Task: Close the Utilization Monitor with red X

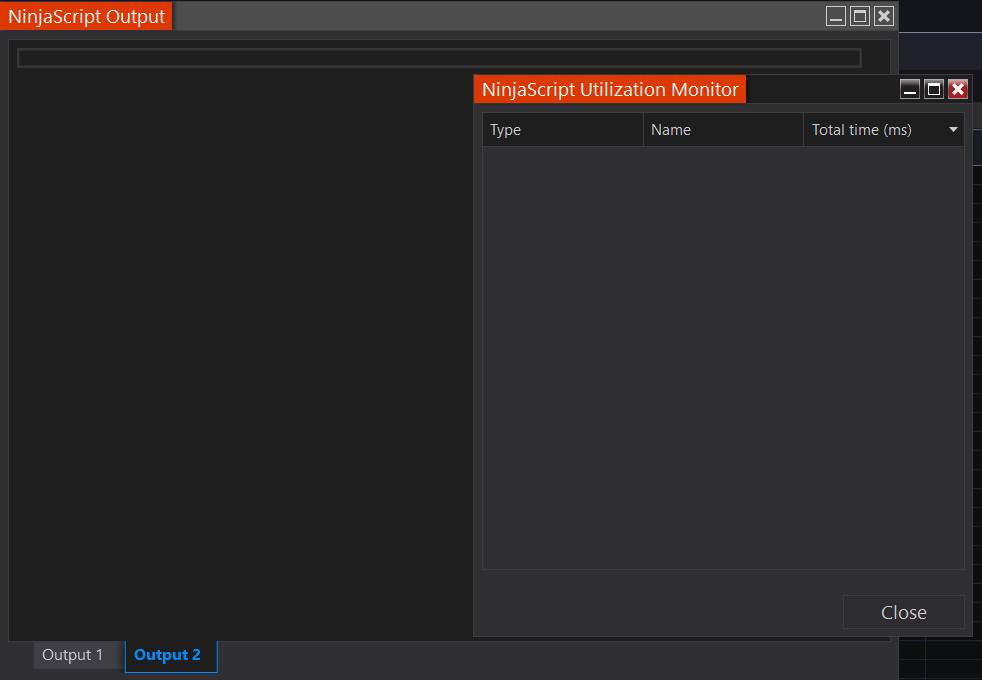Action: pos(958,90)
